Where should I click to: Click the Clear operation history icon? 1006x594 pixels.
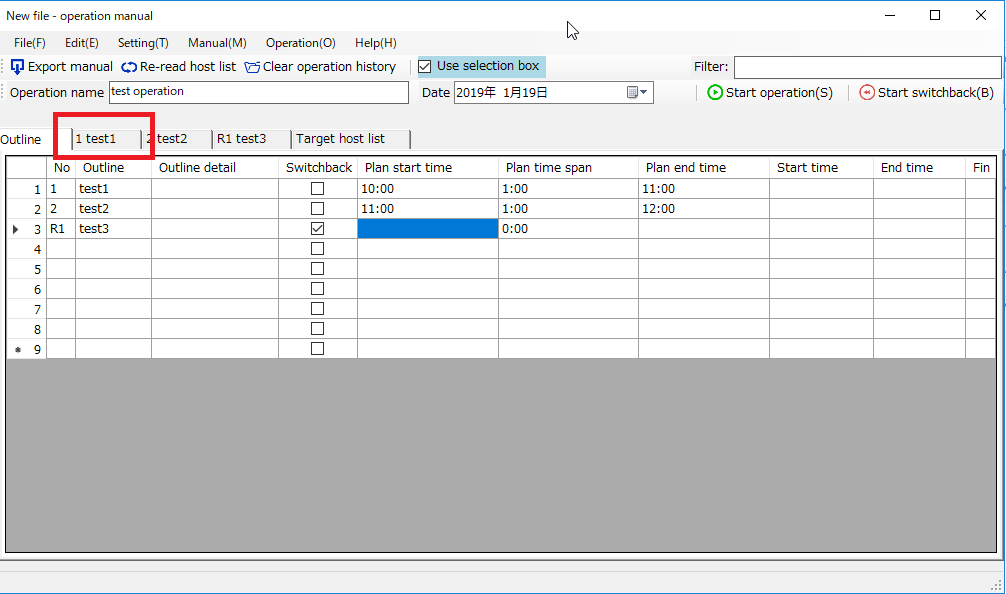[252, 67]
